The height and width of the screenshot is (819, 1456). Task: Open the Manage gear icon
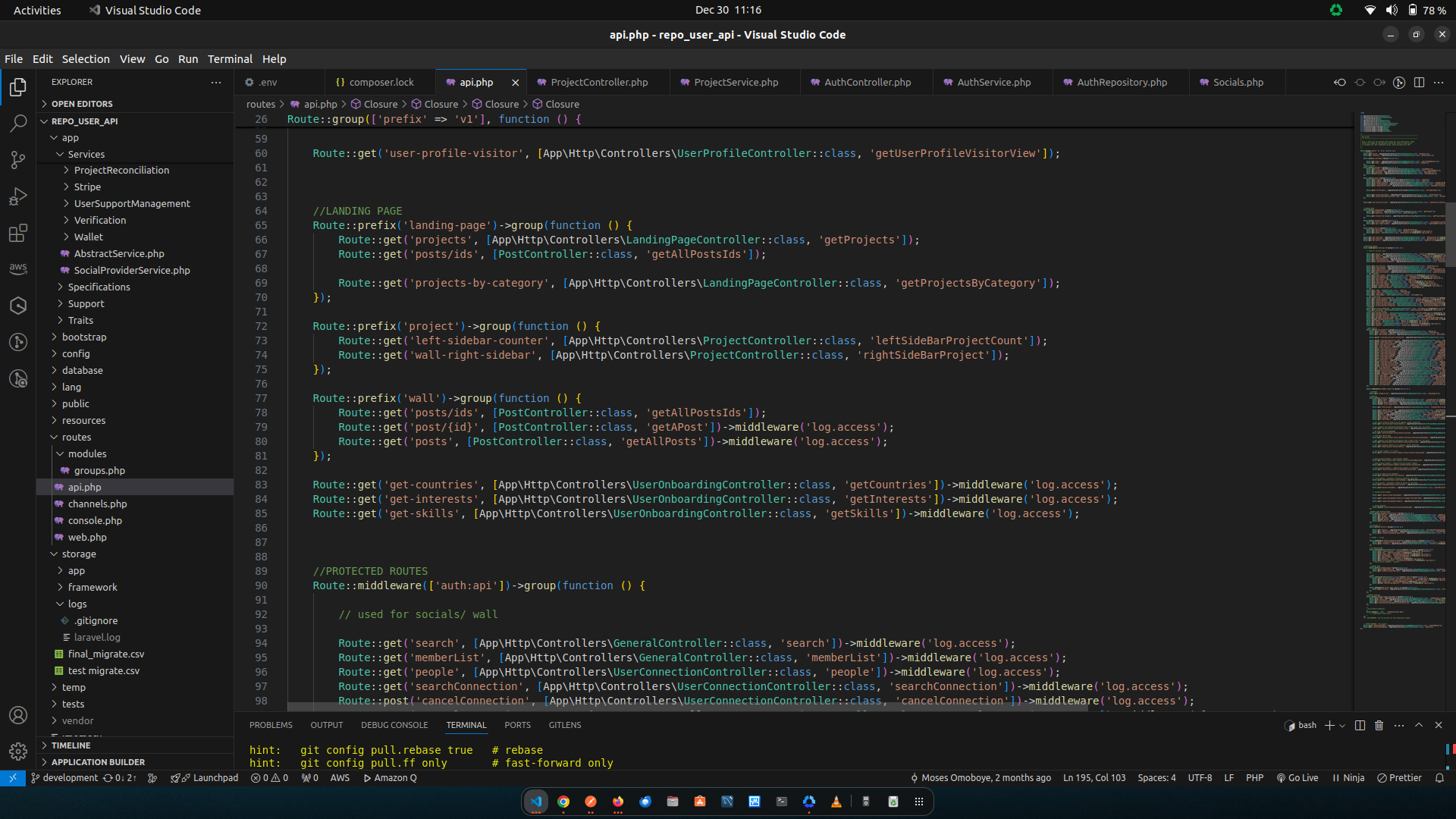pos(18,751)
